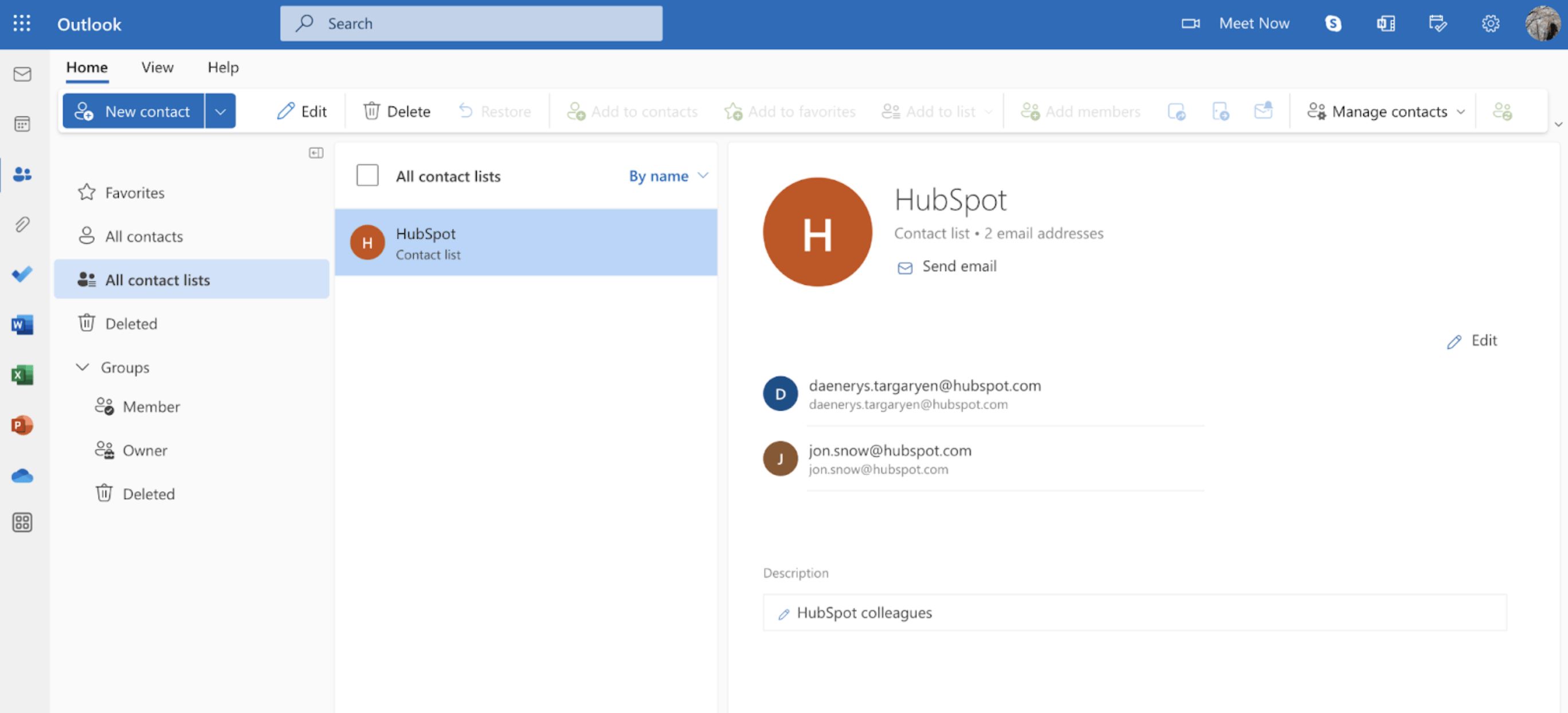Click the Edit icon next to HubSpot description
1568x713 pixels.
pos(783,612)
